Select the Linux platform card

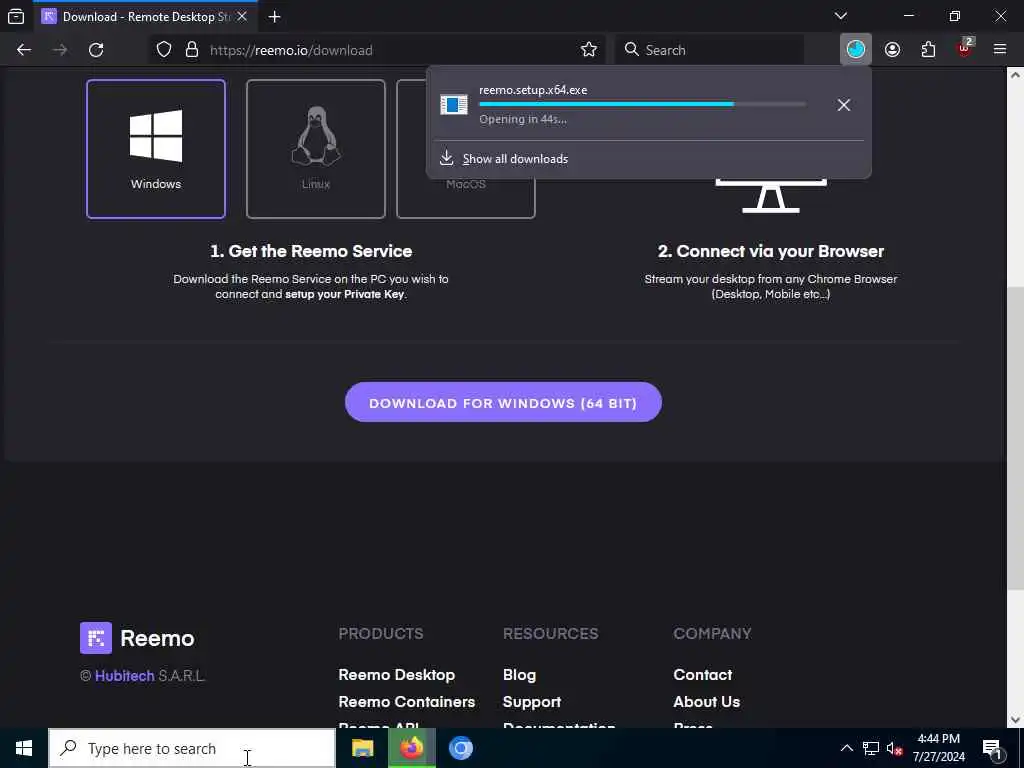tap(315, 149)
